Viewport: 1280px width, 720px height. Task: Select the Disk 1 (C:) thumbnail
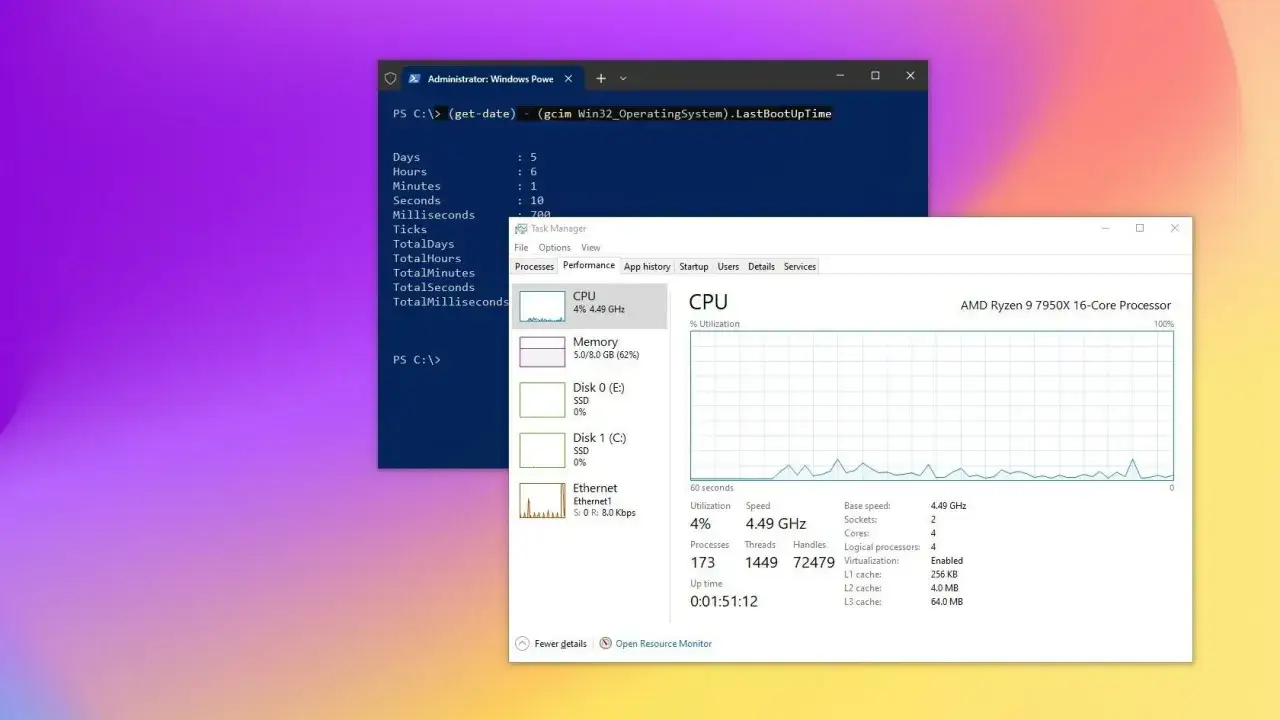pos(542,450)
